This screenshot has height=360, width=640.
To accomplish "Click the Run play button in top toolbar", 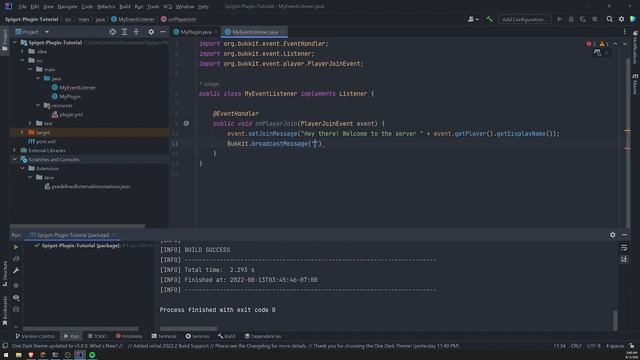I will (560, 19).
